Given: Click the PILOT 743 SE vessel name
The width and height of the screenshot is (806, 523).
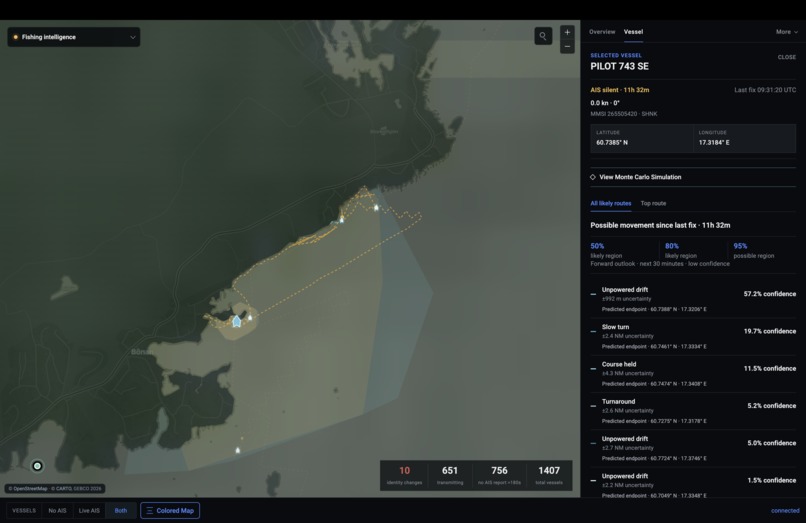Looking at the screenshot, I should click(x=619, y=66).
